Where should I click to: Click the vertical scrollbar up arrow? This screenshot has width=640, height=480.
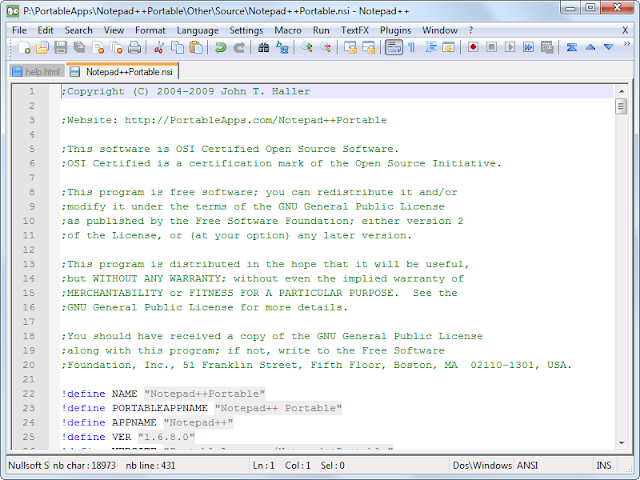point(621,91)
